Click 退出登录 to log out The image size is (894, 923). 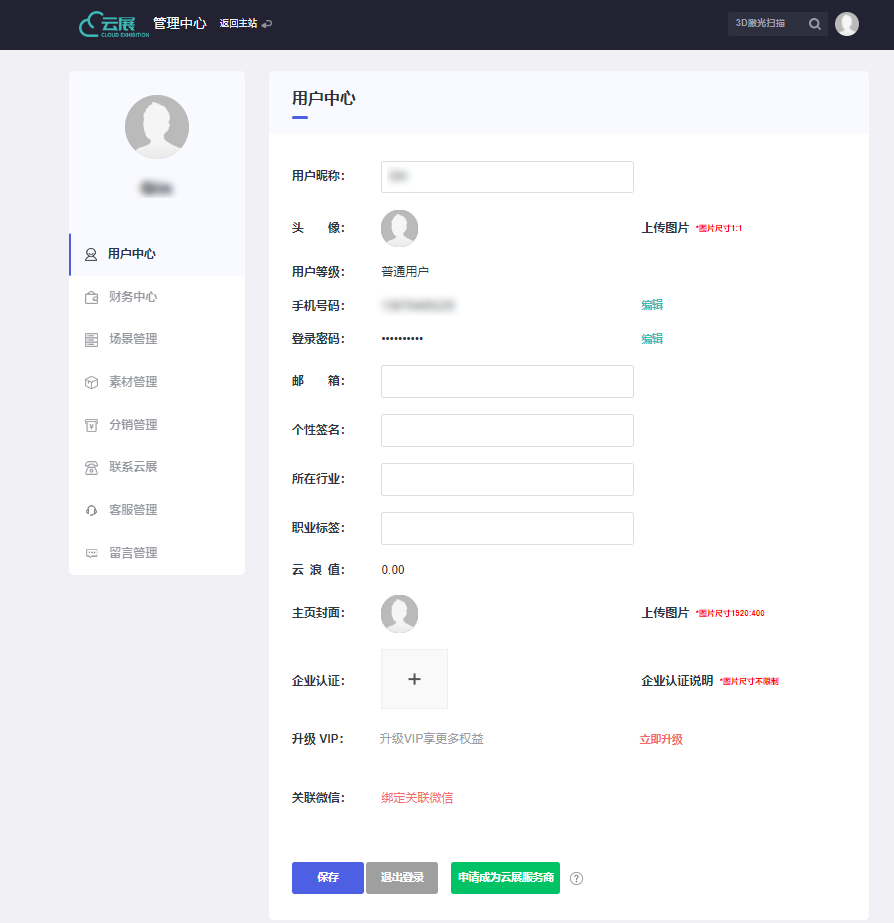[401, 878]
